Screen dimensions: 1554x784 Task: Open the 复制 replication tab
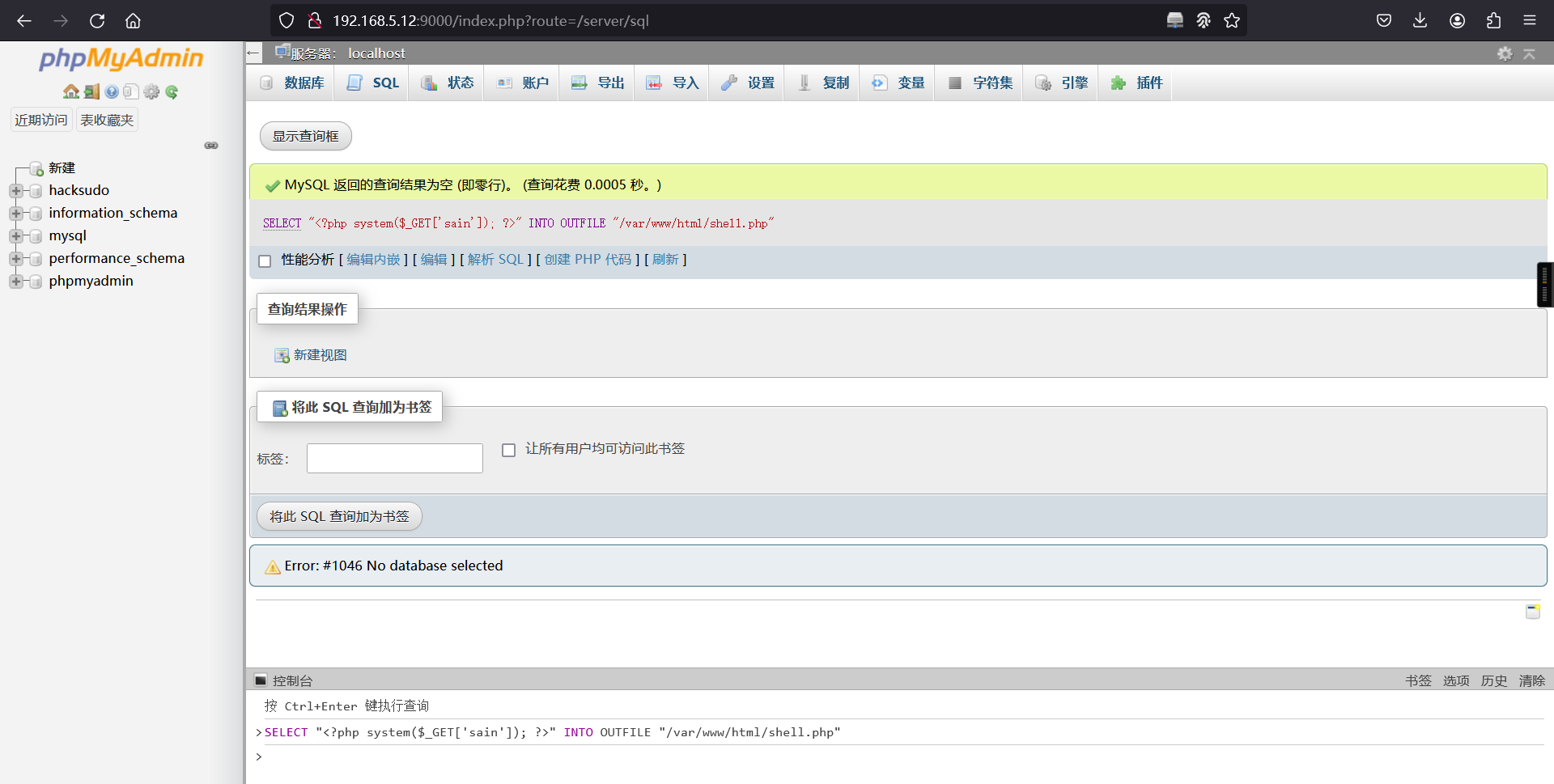pos(822,83)
